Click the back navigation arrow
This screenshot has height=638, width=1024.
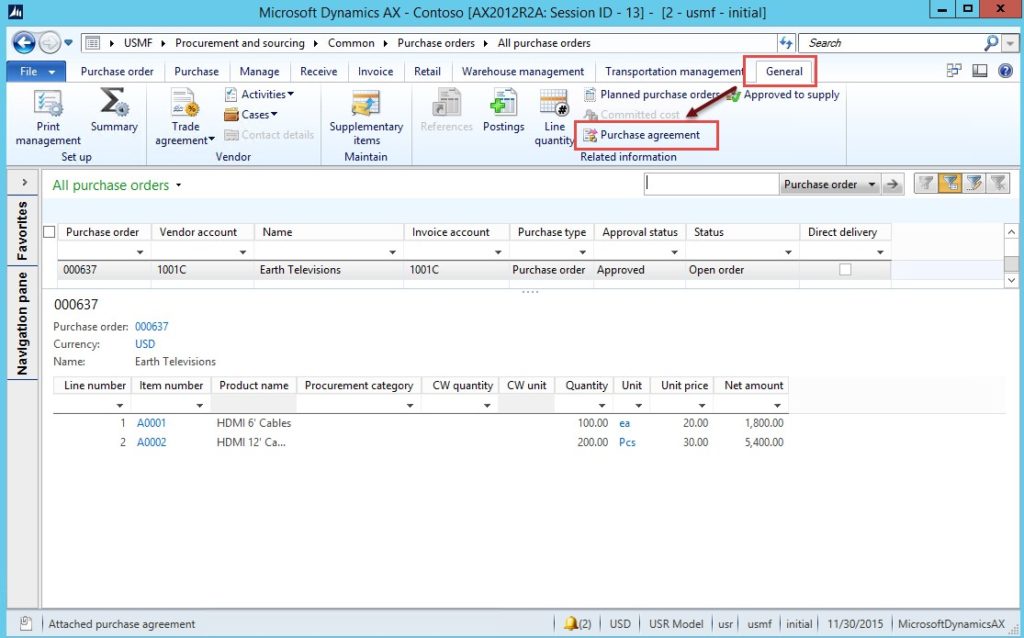24,43
